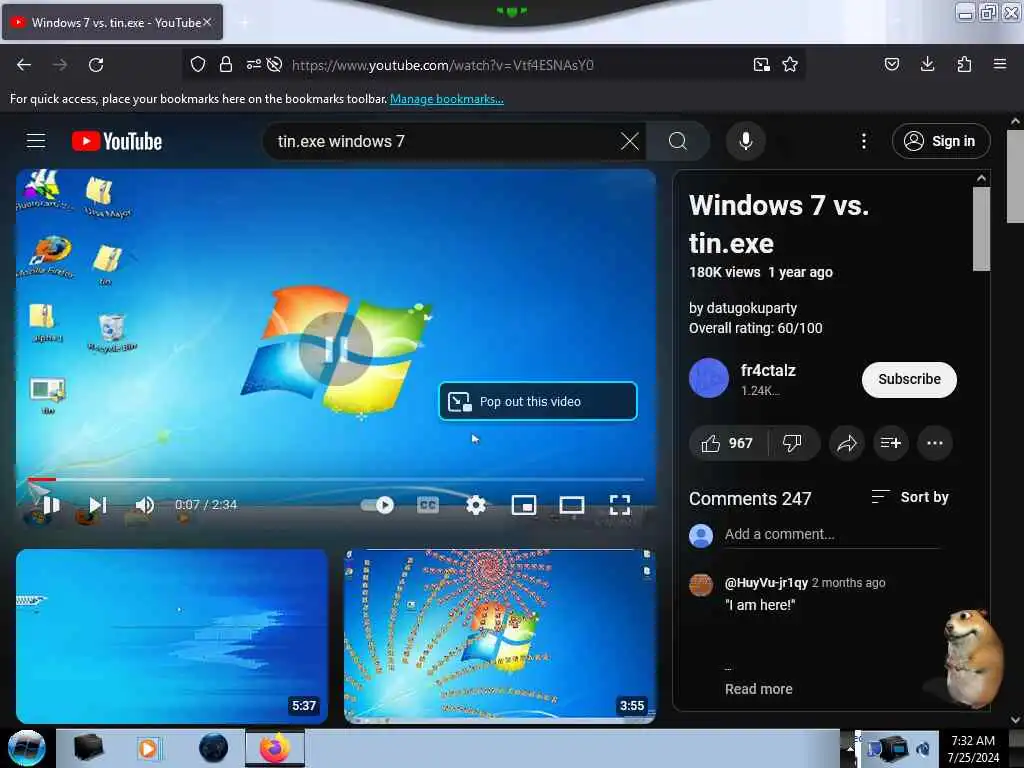Close the Windows 7 vs. tin.exe tab
Image resolution: width=1024 pixels, height=768 pixels.
[x=207, y=22]
